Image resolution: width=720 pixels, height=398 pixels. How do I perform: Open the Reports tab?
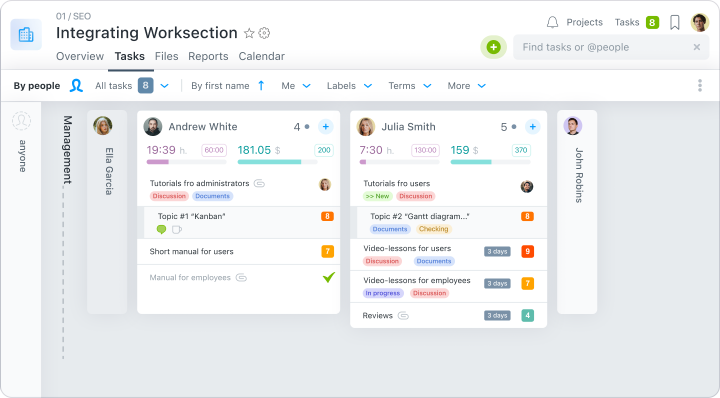[208, 56]
